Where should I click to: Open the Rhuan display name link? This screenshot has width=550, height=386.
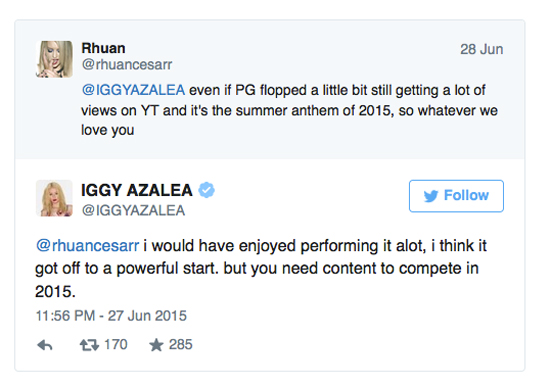pos(103,48)
